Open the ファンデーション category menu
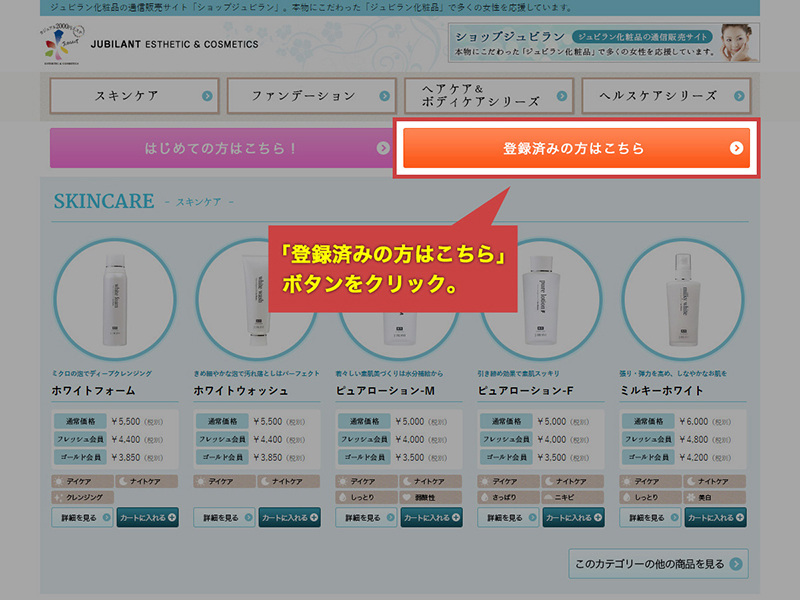The image size is (800, 600). (312, 95)
